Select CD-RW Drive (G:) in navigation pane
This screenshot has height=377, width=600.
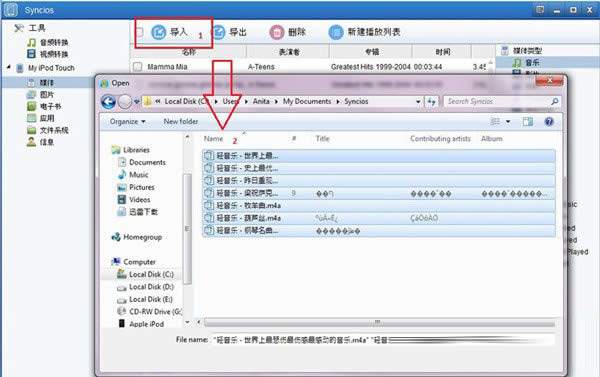click(x=149, y=312)
